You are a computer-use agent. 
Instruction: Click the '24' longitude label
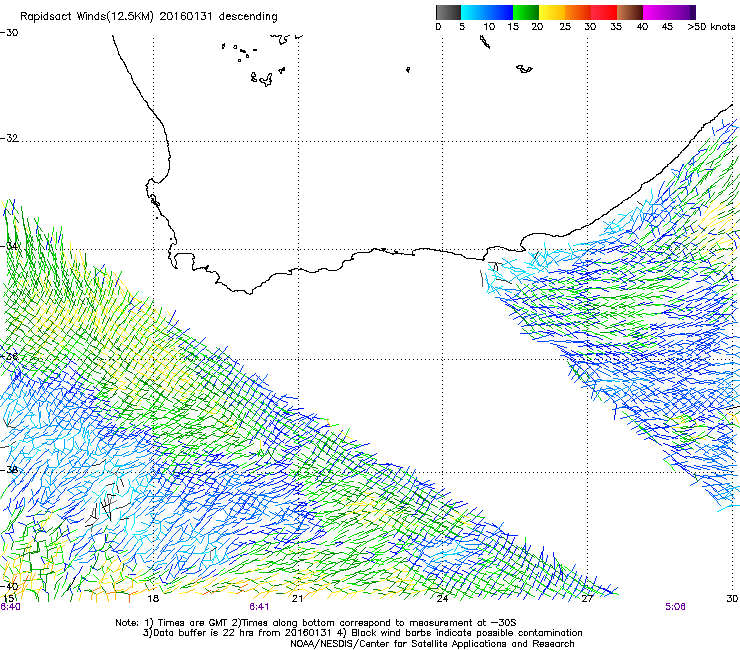click(x=442, y=599)
